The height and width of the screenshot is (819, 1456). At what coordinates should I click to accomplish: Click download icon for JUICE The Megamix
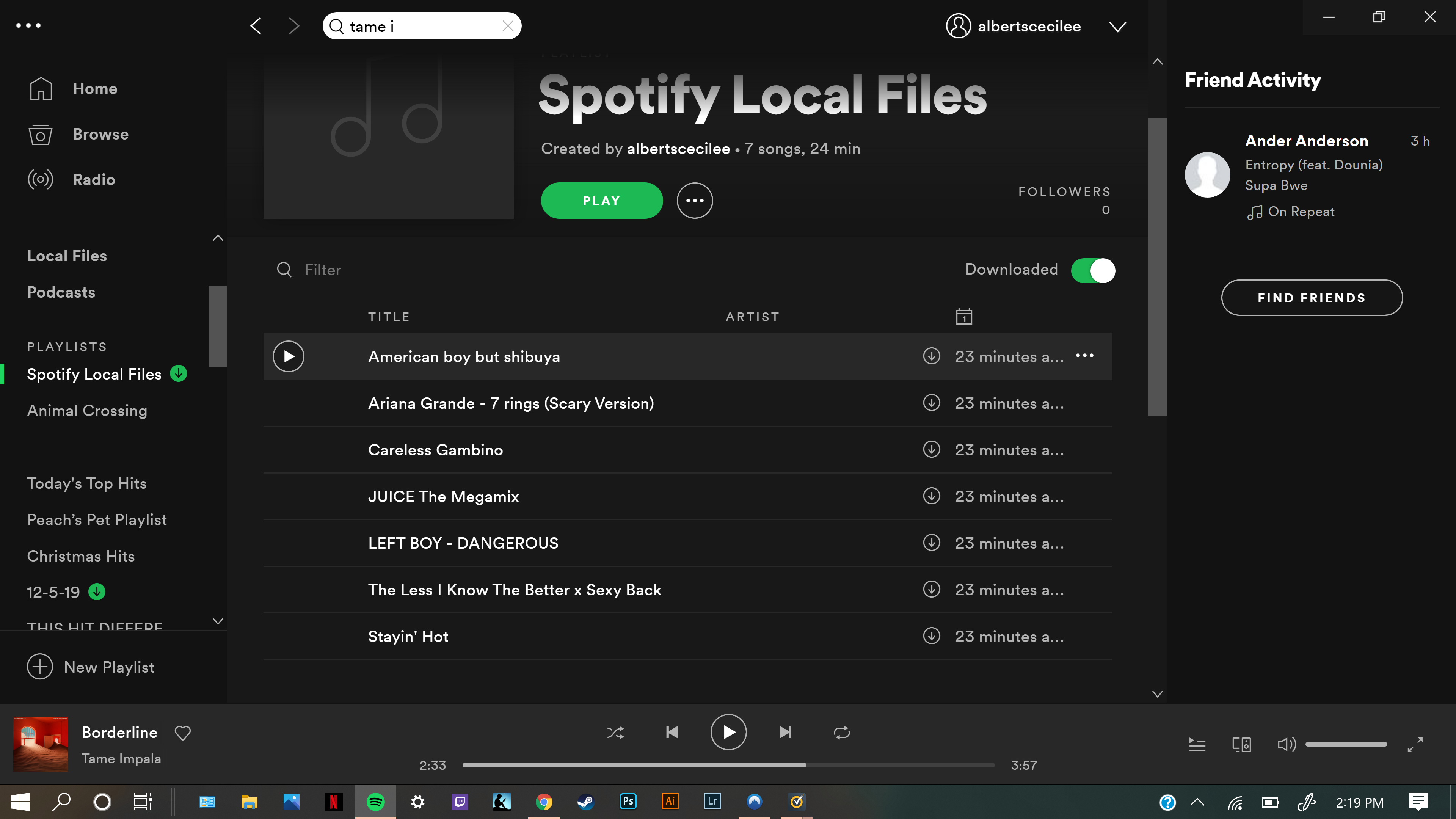(932, 496)
